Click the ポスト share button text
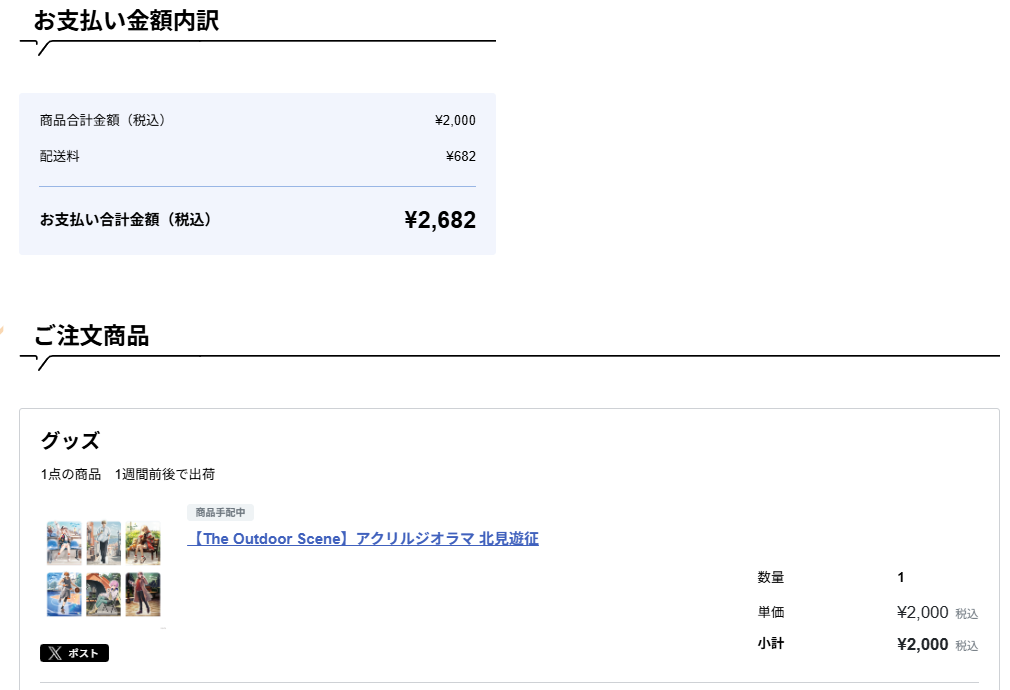The width and height of the screenshot is (1010, 690). click(83, 653)
